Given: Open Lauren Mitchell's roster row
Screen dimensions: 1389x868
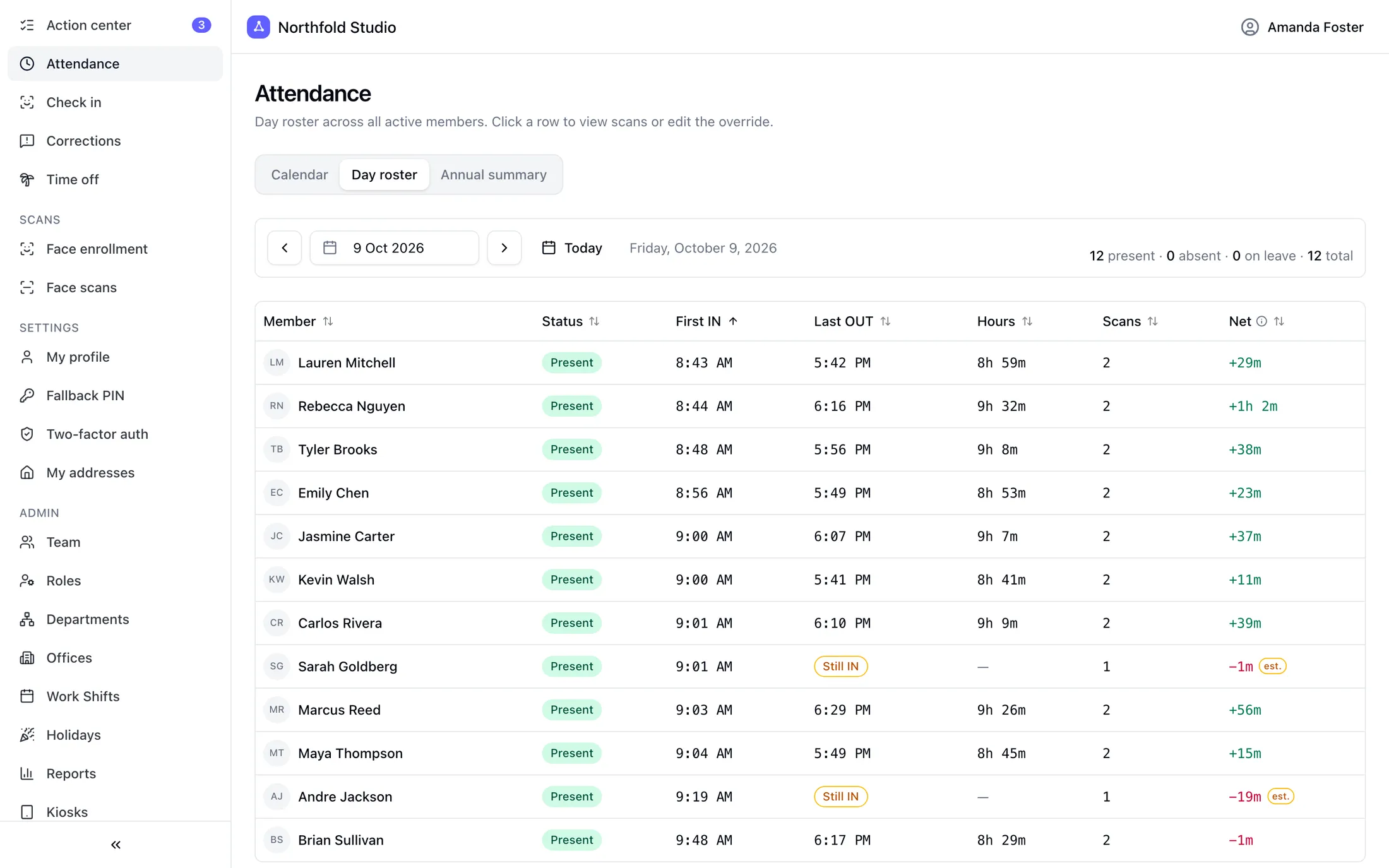Looking at the screenshot, I should [x=810, y=362].
